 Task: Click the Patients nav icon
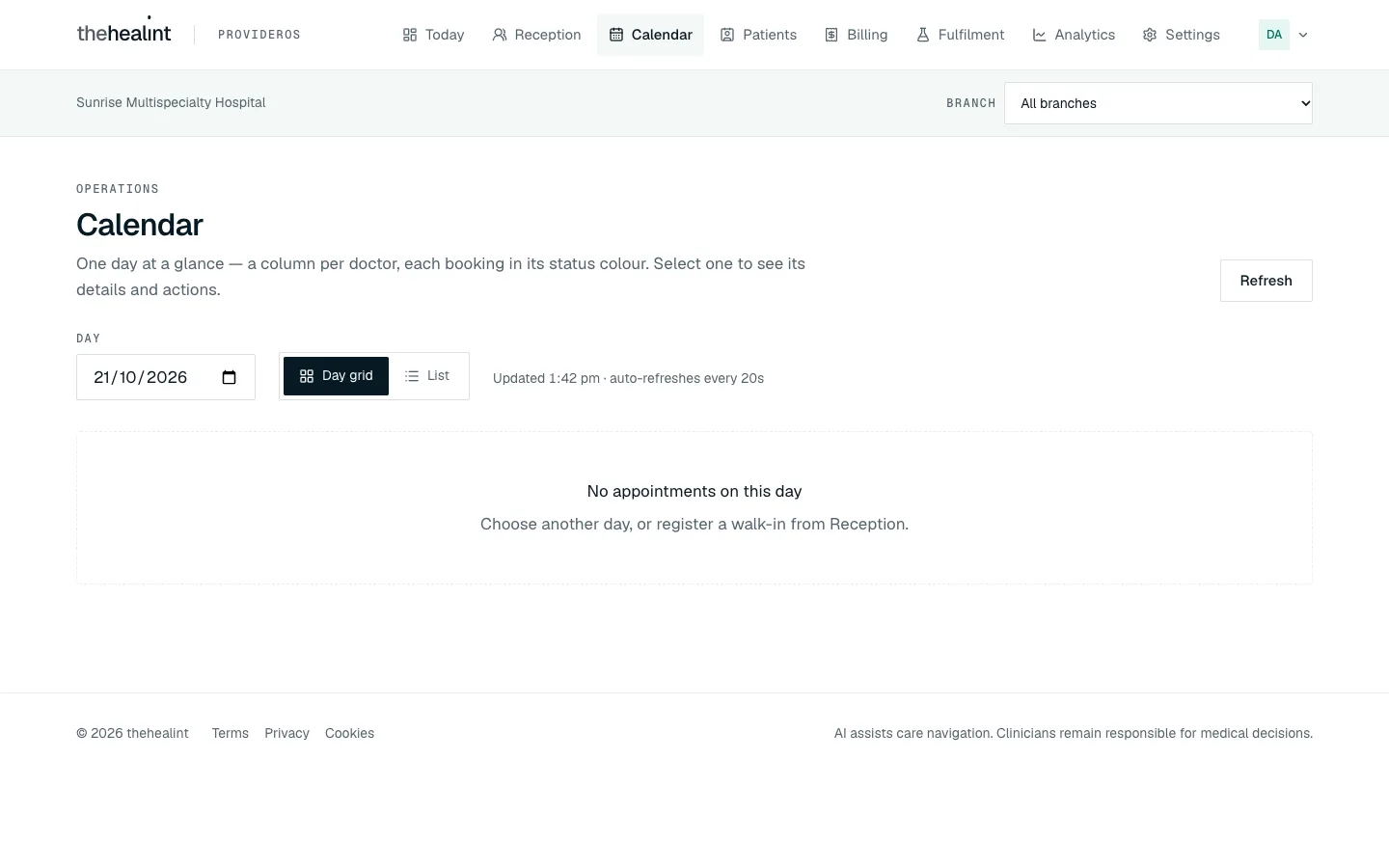pyautogui.click(x=727, y=35)
